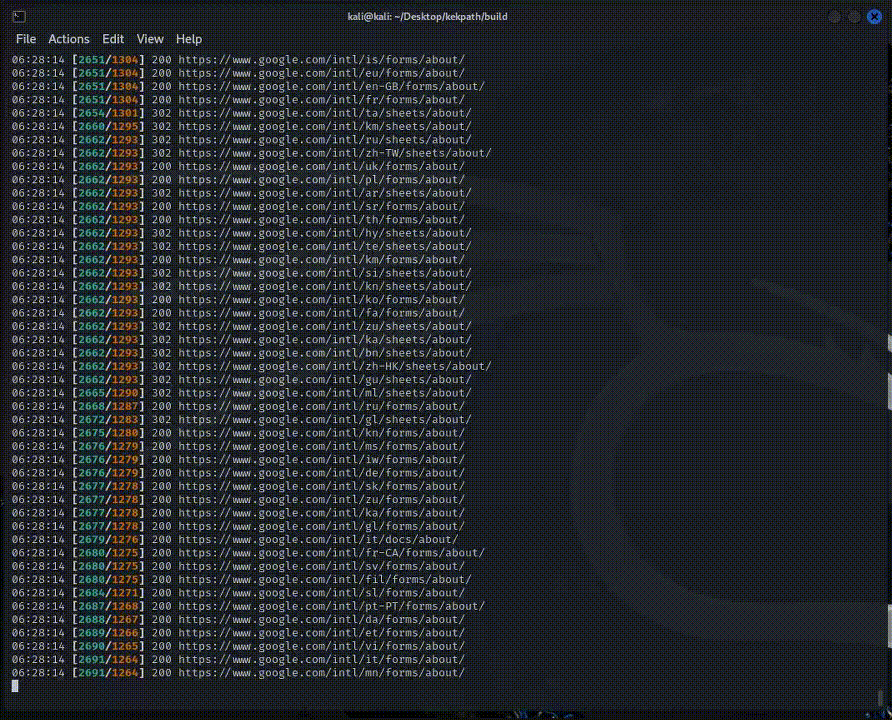Select the intl/fr-CA/forms/about/ URL
Image resolution: width=892 pixels, height=720 pixels.
click(332, 553)
